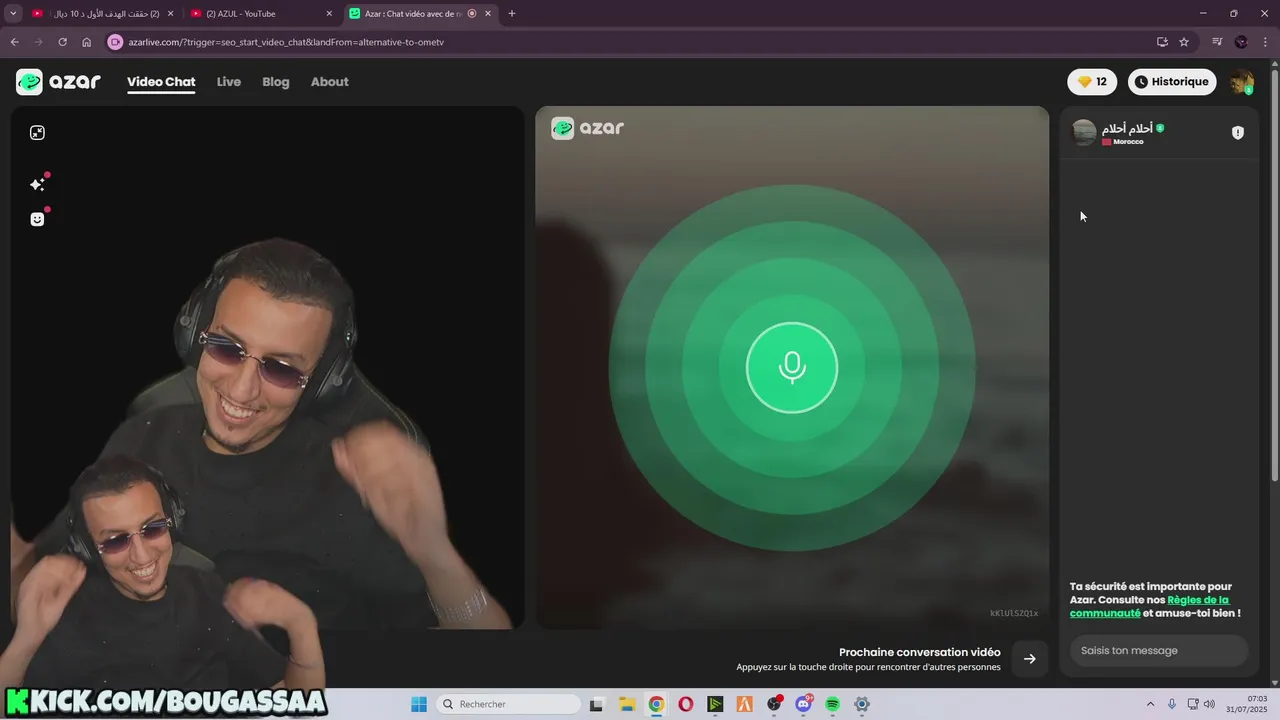Viewport: 1280px width, 720px height.
Task: Switch to the Video Chat tab
Action: click(x=161, y=82)
